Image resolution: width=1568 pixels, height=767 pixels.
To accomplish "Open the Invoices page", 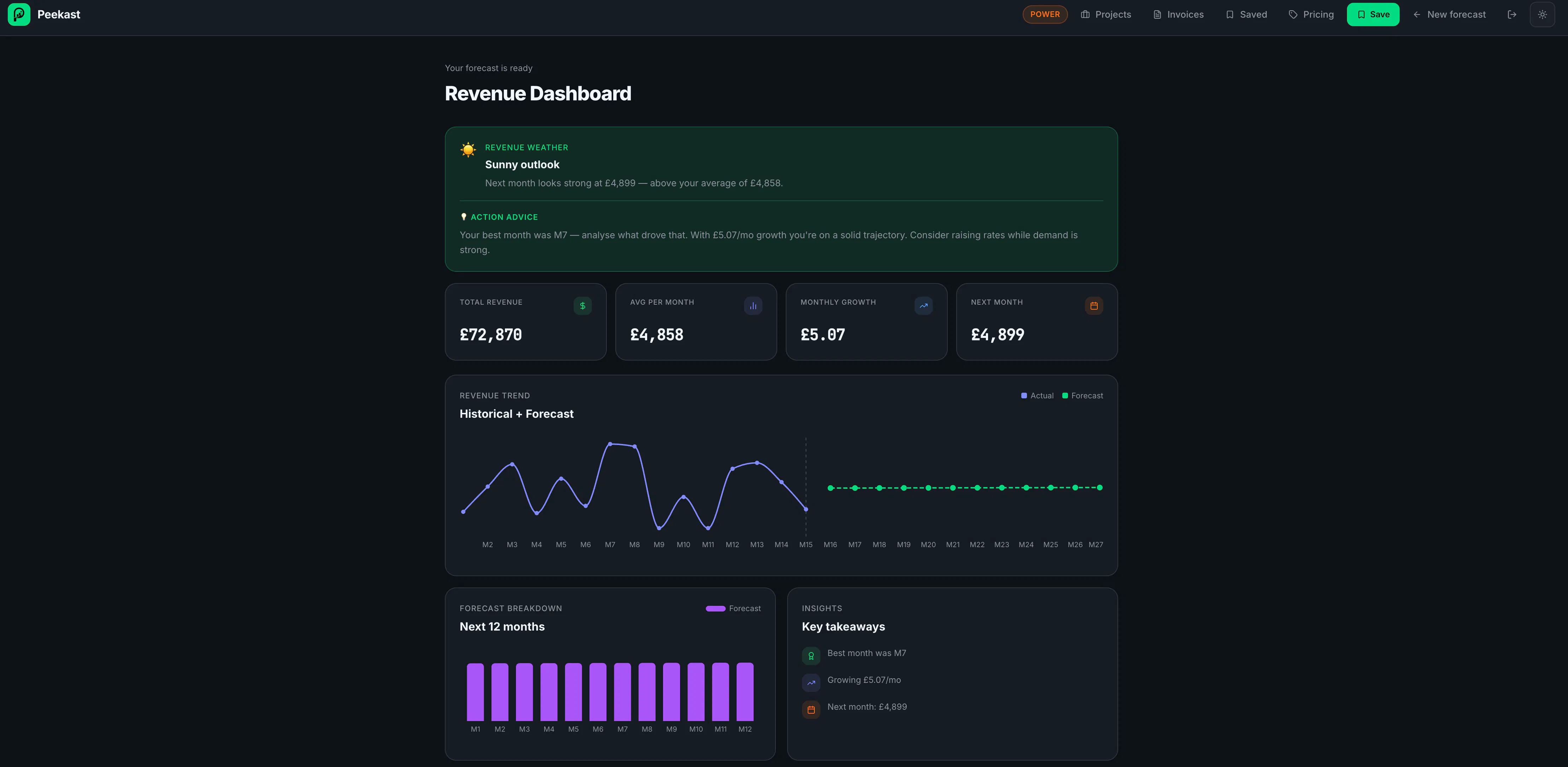I will (1178, 14).
